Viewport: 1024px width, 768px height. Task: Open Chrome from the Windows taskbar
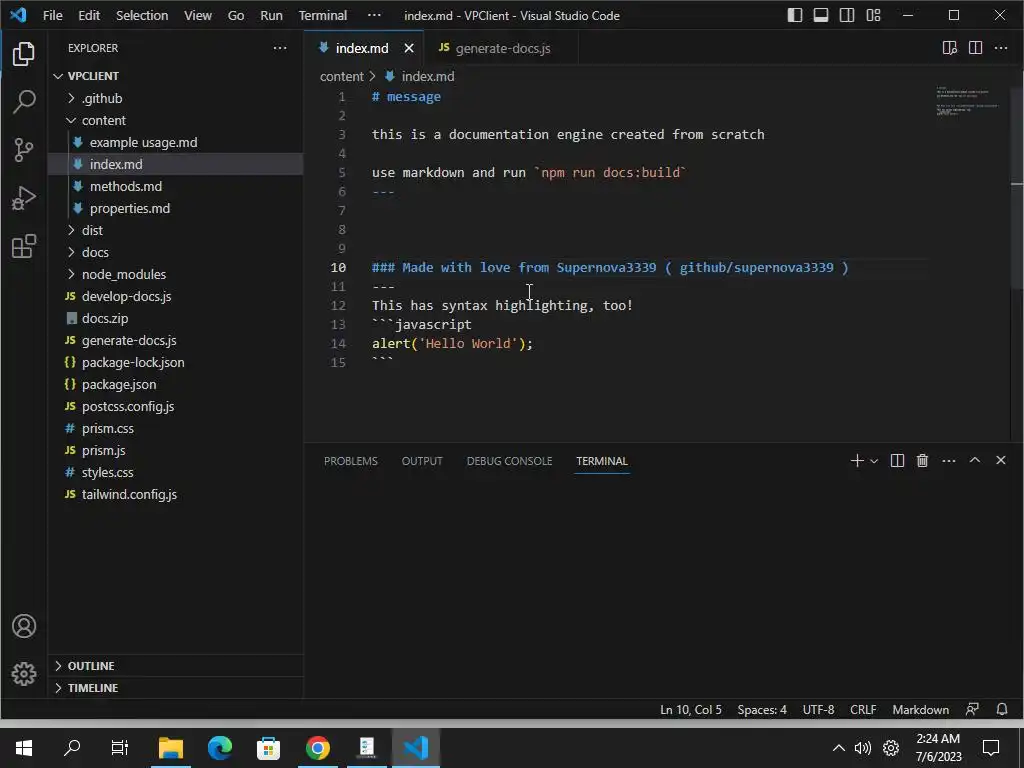point(317,747)
